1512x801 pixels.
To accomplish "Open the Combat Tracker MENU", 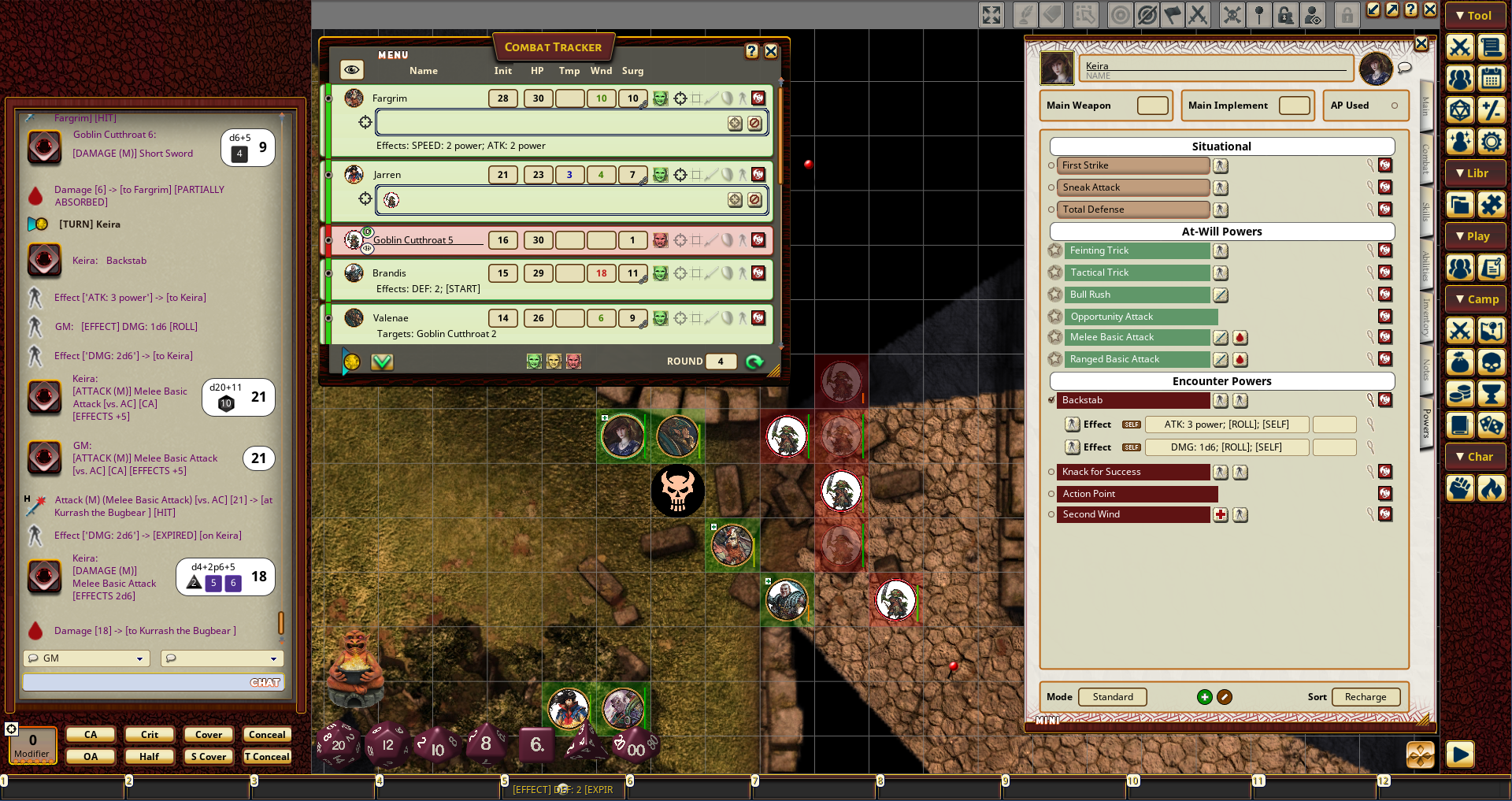I will coord(392,55).
